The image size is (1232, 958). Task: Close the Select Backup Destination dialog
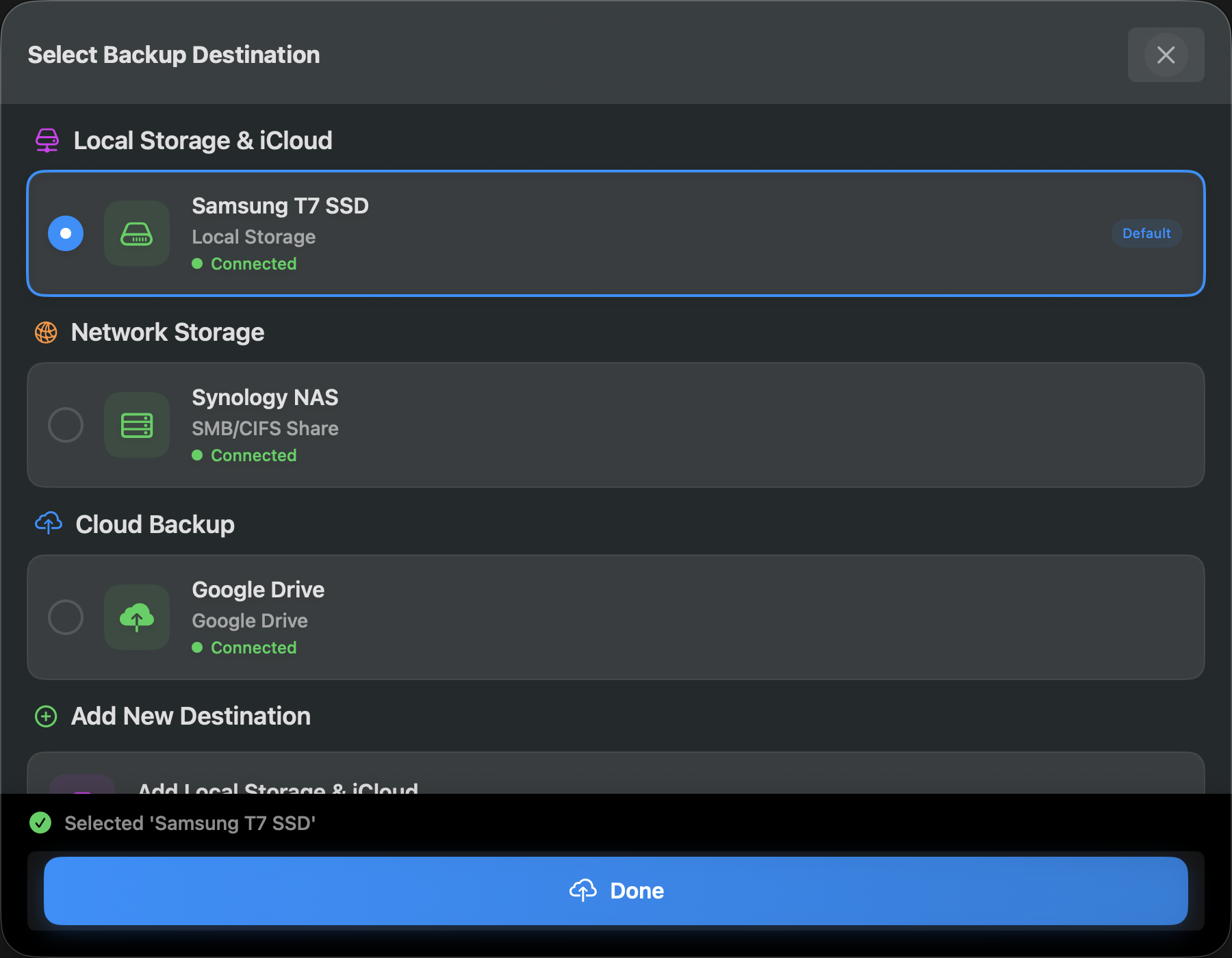1166,55
